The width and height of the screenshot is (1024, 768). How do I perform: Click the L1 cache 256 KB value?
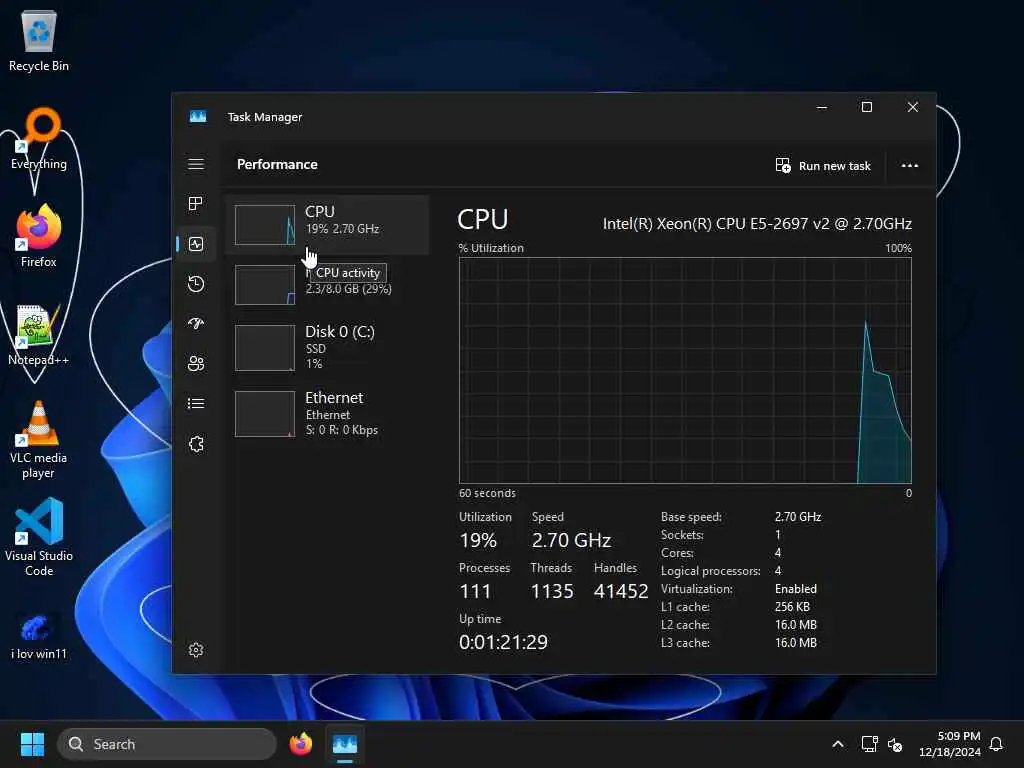[792, 607]
